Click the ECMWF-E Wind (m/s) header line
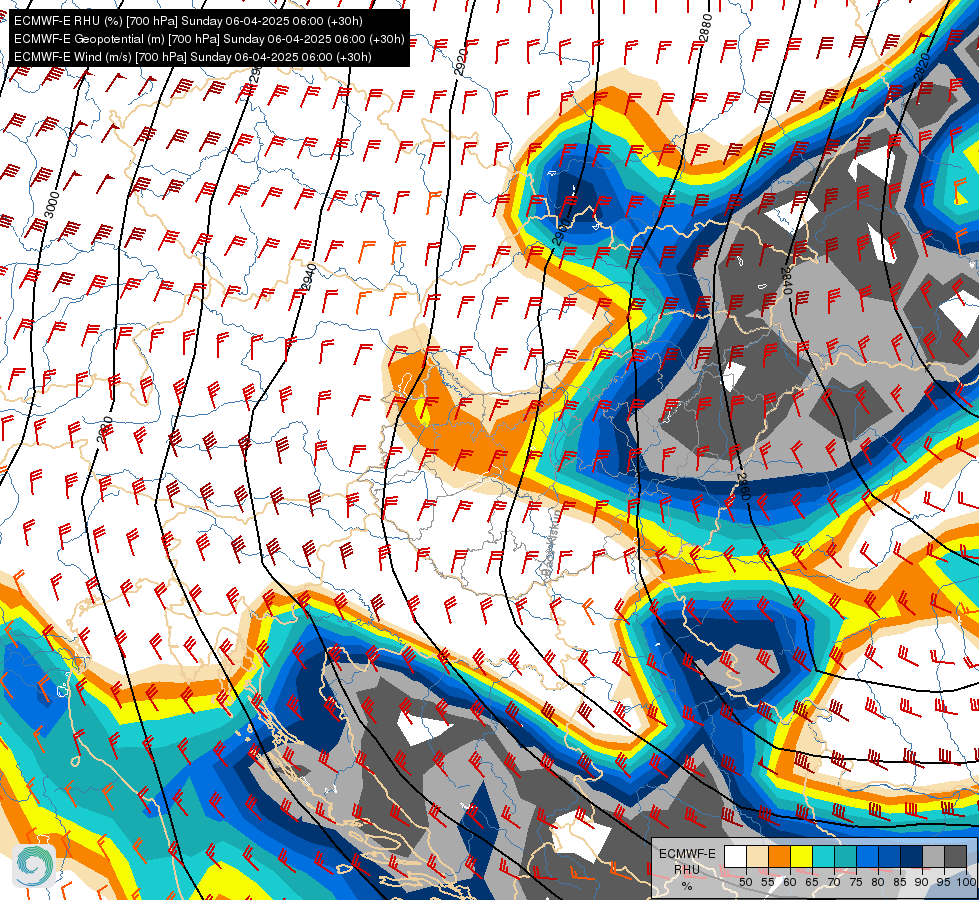Image resolution: width=979 pixels, height=900 pixels. click(x=192, y=57)
